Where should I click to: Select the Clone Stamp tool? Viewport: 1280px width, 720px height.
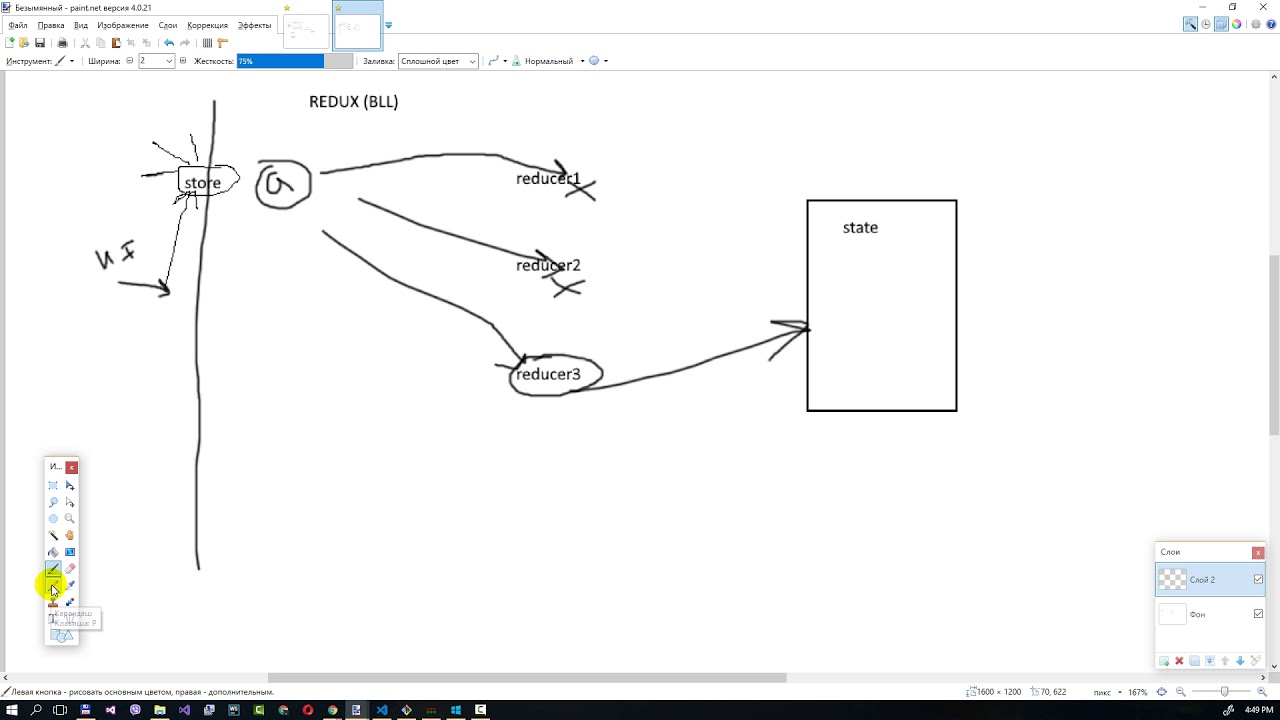(x=53, y=602)
